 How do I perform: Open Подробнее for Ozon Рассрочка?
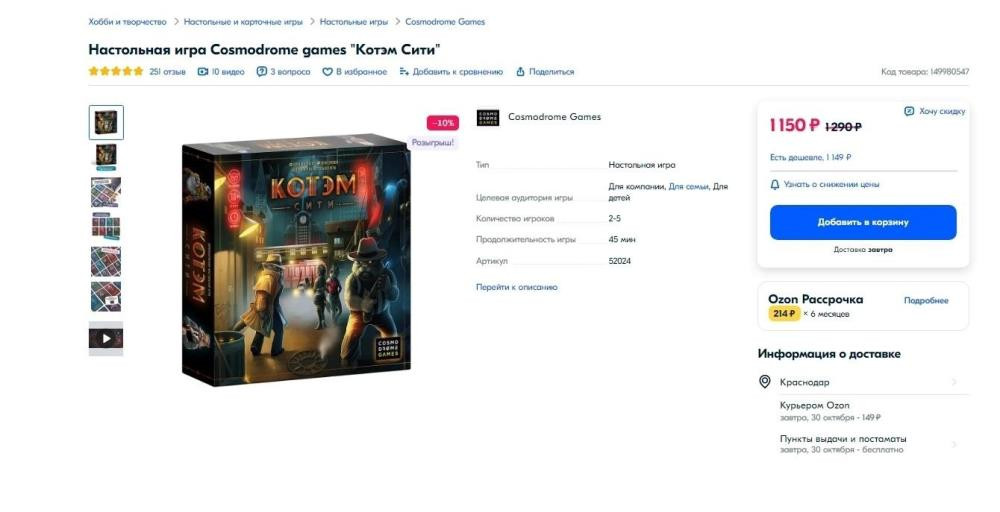click(x=926, y=300)
